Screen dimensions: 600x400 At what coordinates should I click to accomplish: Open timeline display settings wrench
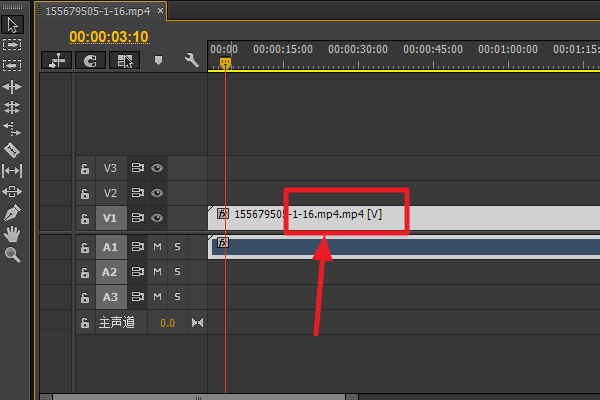tap(191, 60)
